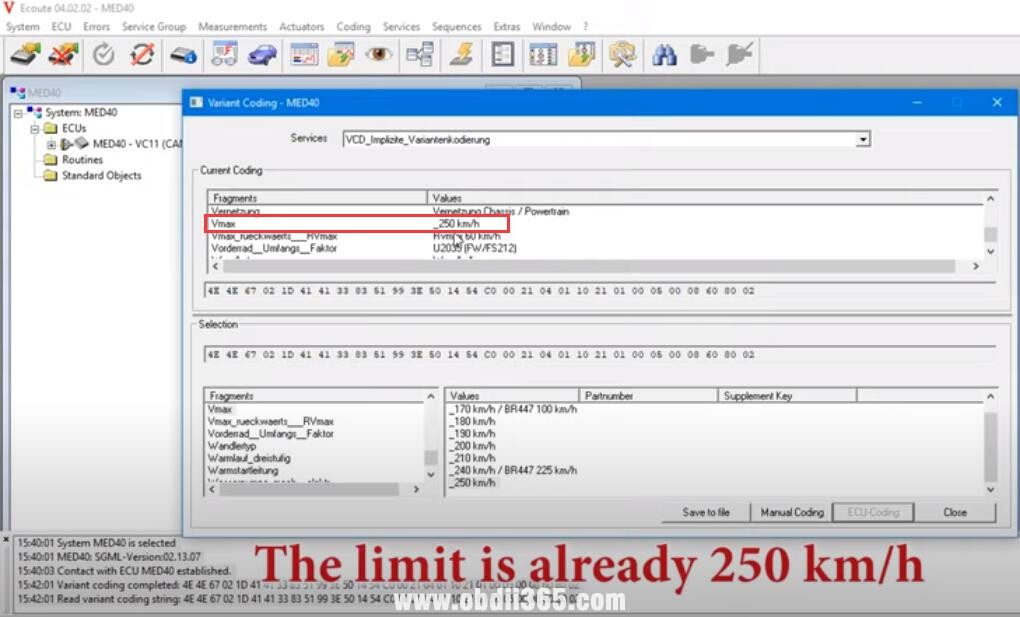
Task: Click the network tree structure icon
Action: pos(420,55)
